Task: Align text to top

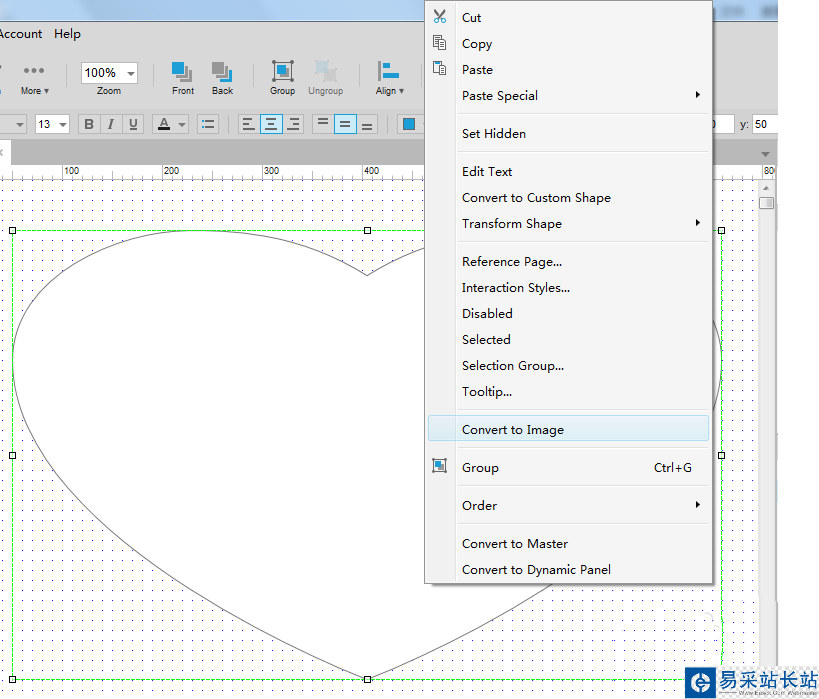Action: coord(323,124)
